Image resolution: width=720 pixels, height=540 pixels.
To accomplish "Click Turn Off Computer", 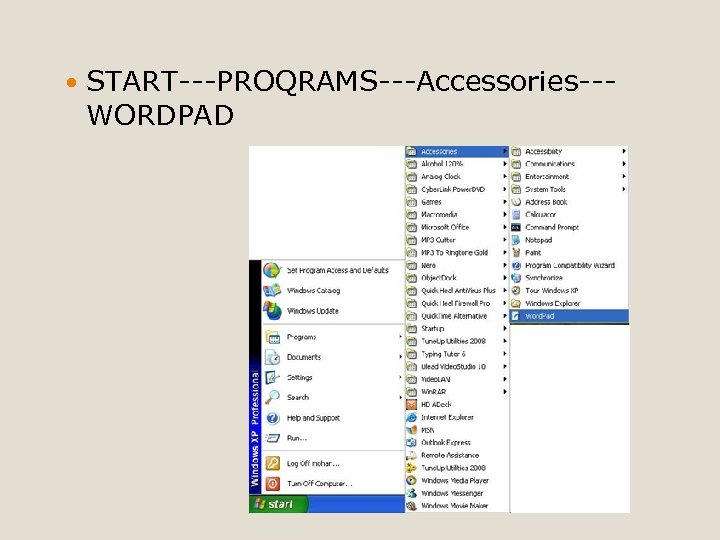I will pyautogui.click(x=332, y=483).
